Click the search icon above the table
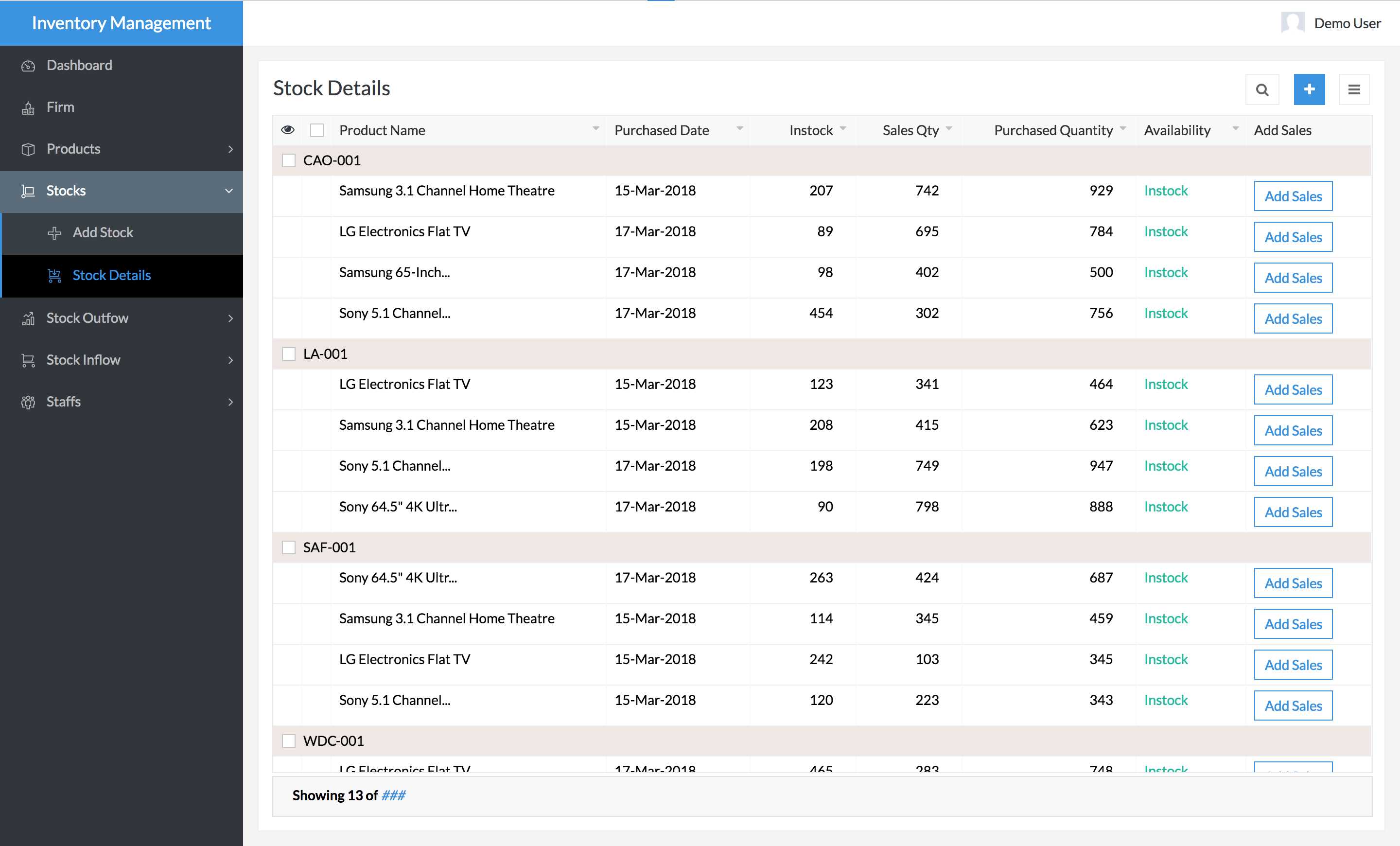This screenshot has width=1400, height=846. (1262, 89)
